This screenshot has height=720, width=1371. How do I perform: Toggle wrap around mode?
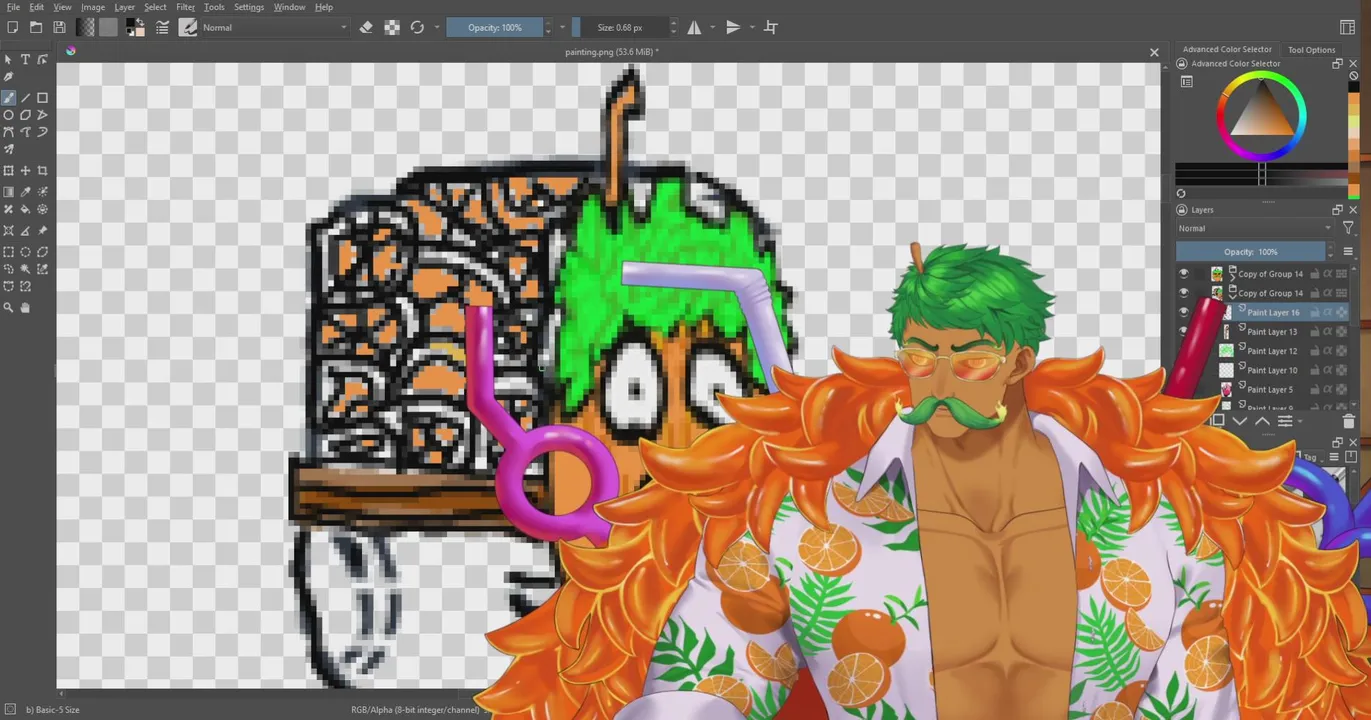tap(771, 27)
